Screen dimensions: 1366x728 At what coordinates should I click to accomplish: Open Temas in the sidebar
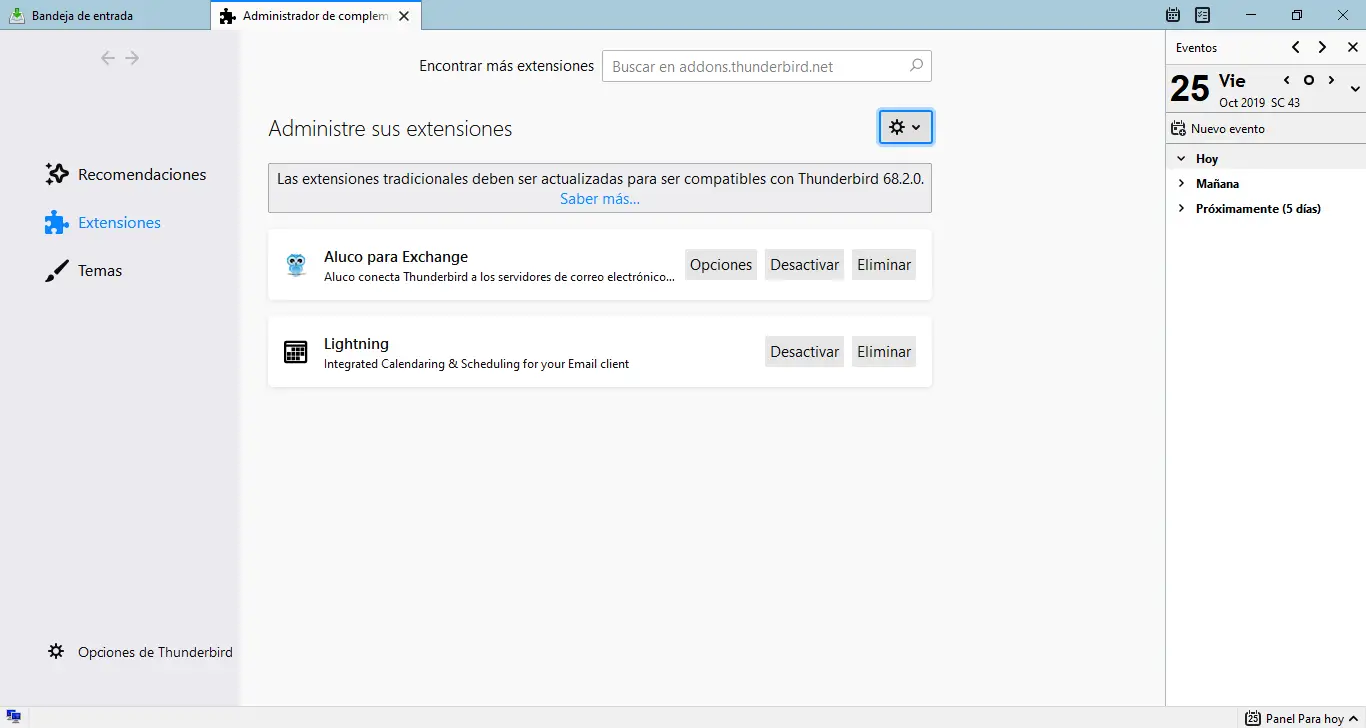(x=84, y=270)
